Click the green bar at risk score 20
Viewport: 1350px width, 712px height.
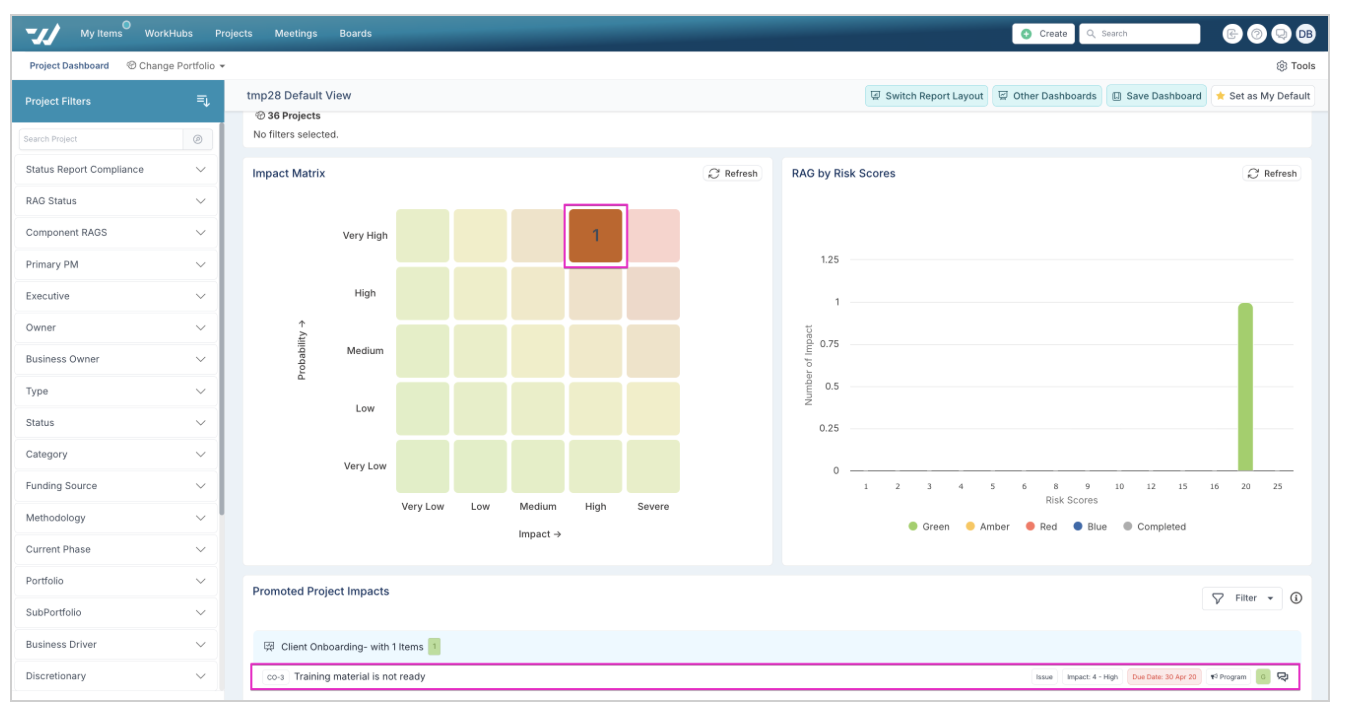(1245, 387)
